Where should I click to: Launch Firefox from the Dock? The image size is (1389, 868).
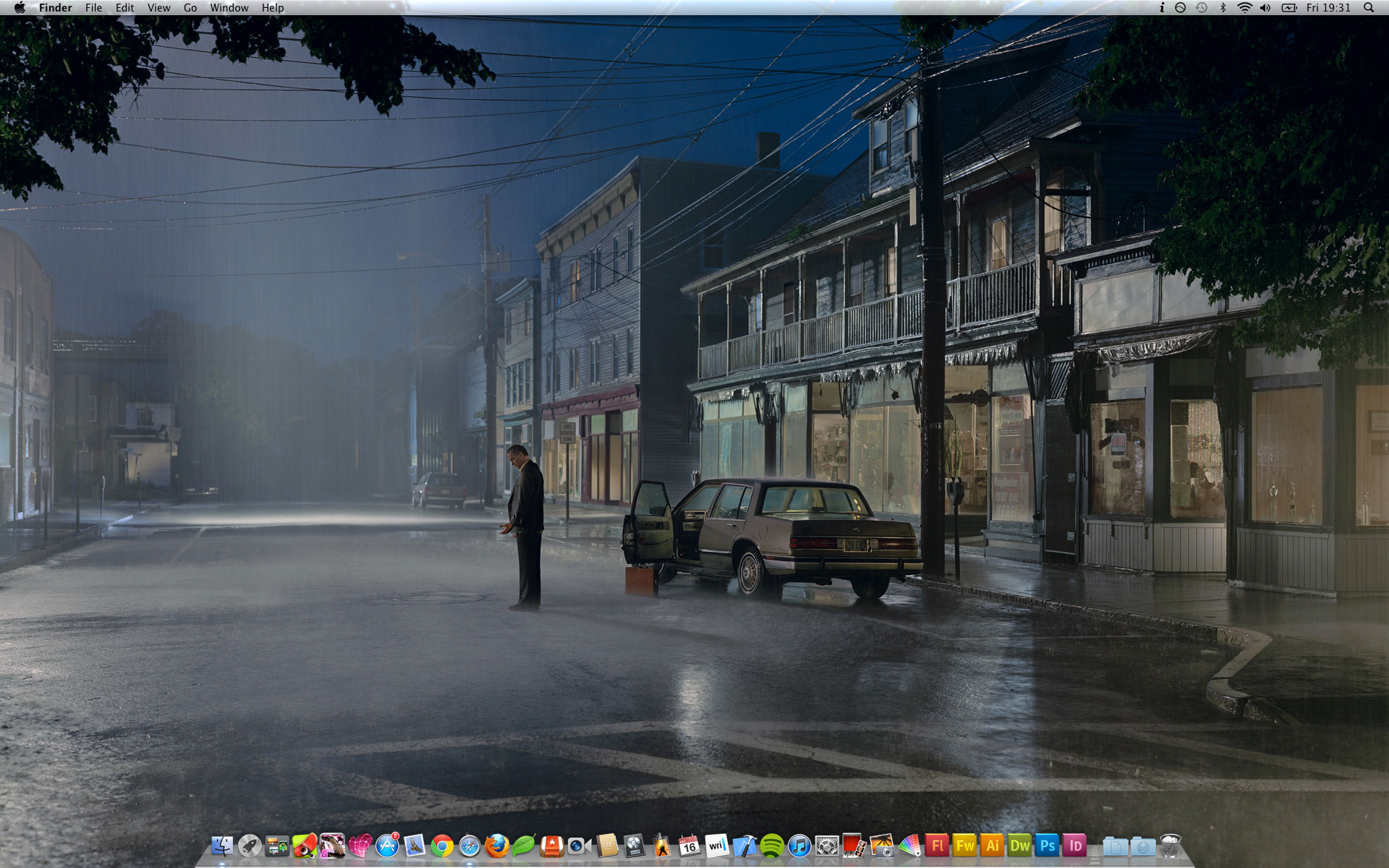[497, 845]
